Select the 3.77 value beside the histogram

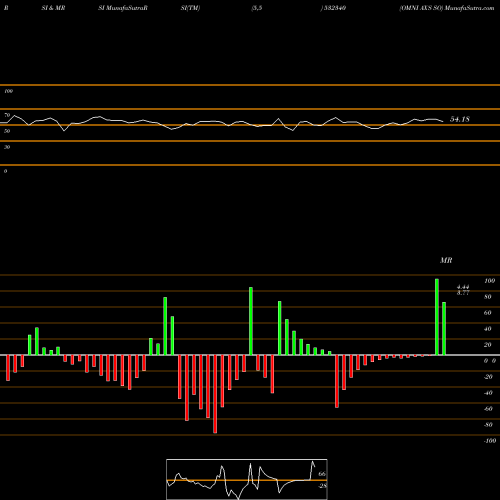point(463,292)
